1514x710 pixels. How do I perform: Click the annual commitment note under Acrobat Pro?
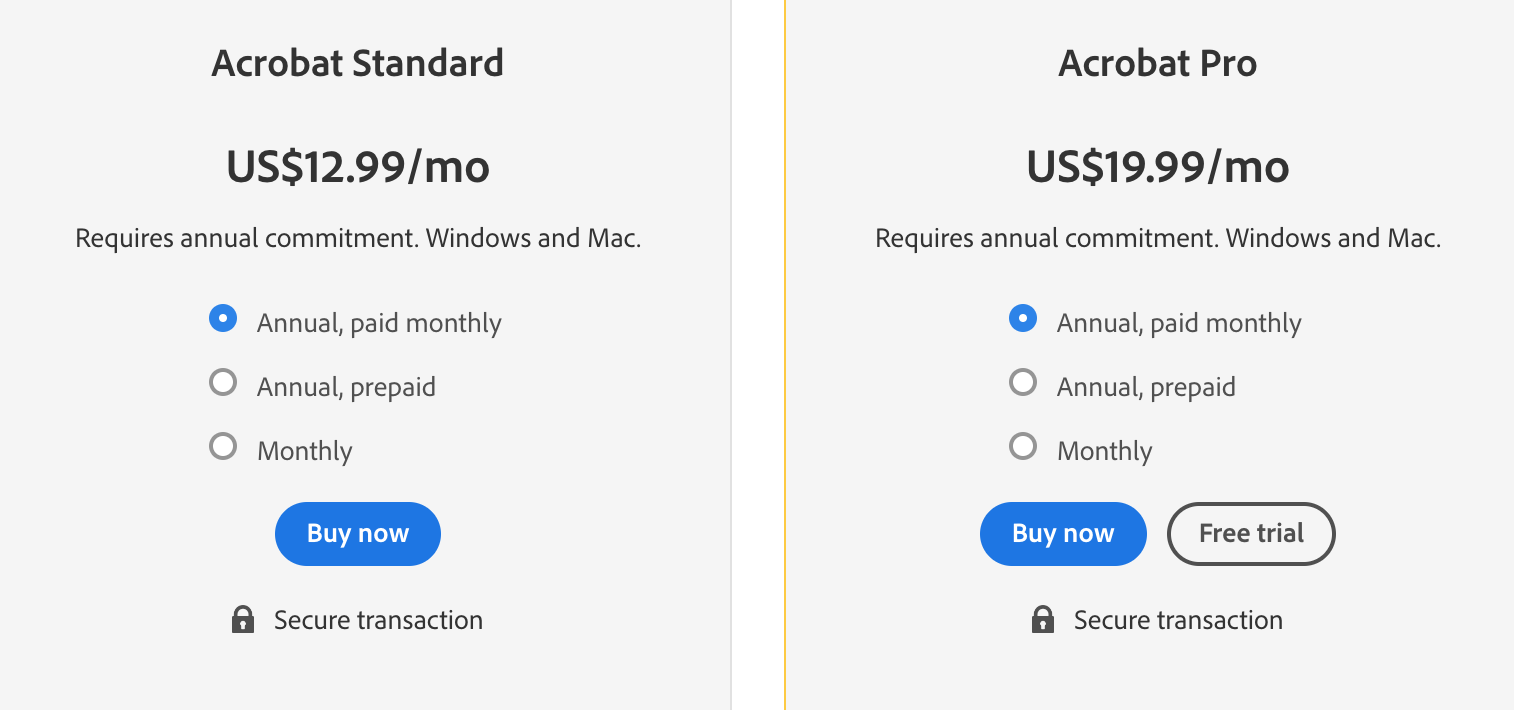tap(1157, 238)
